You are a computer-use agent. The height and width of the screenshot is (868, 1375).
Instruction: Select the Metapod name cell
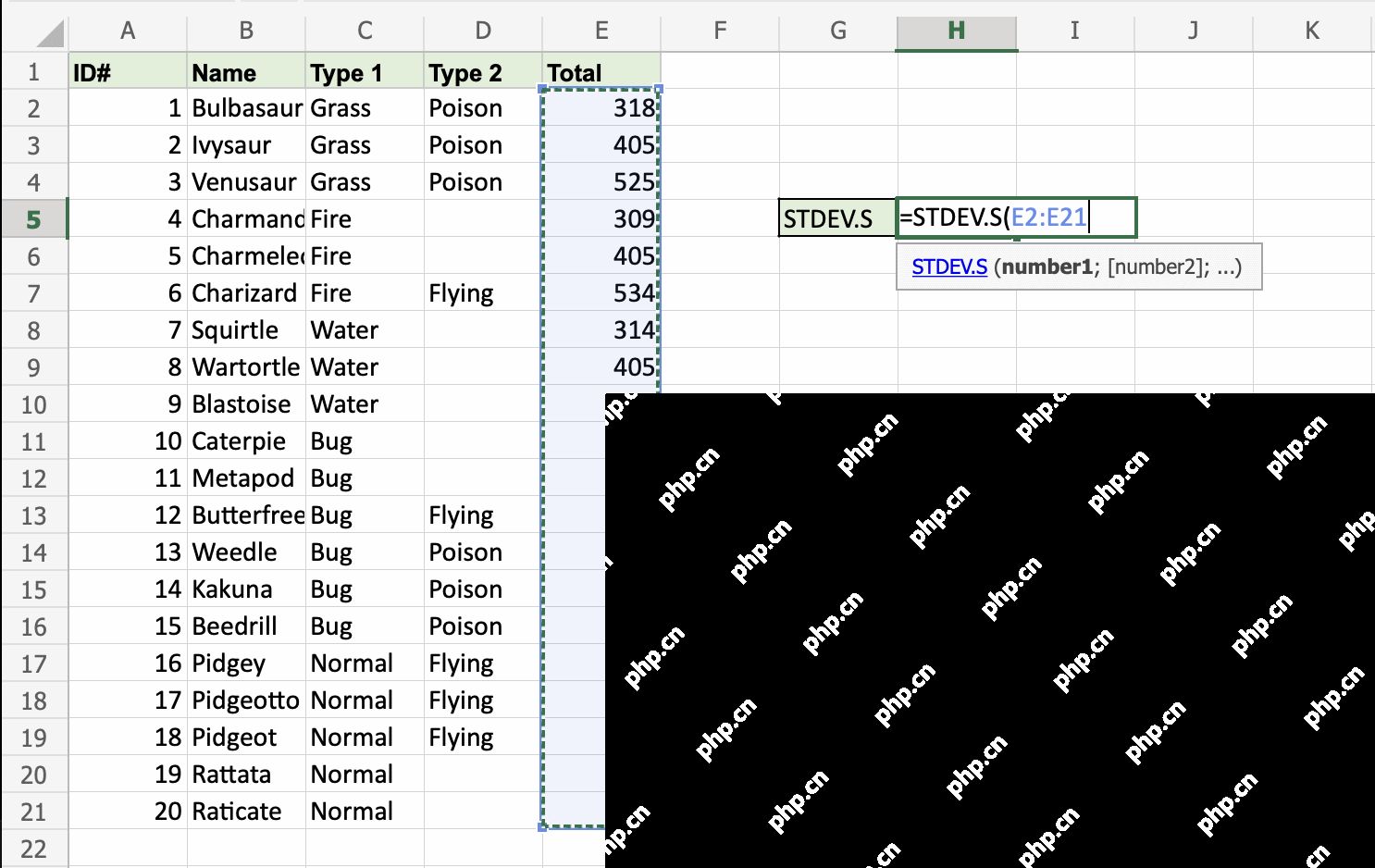[x=246, y=478]
